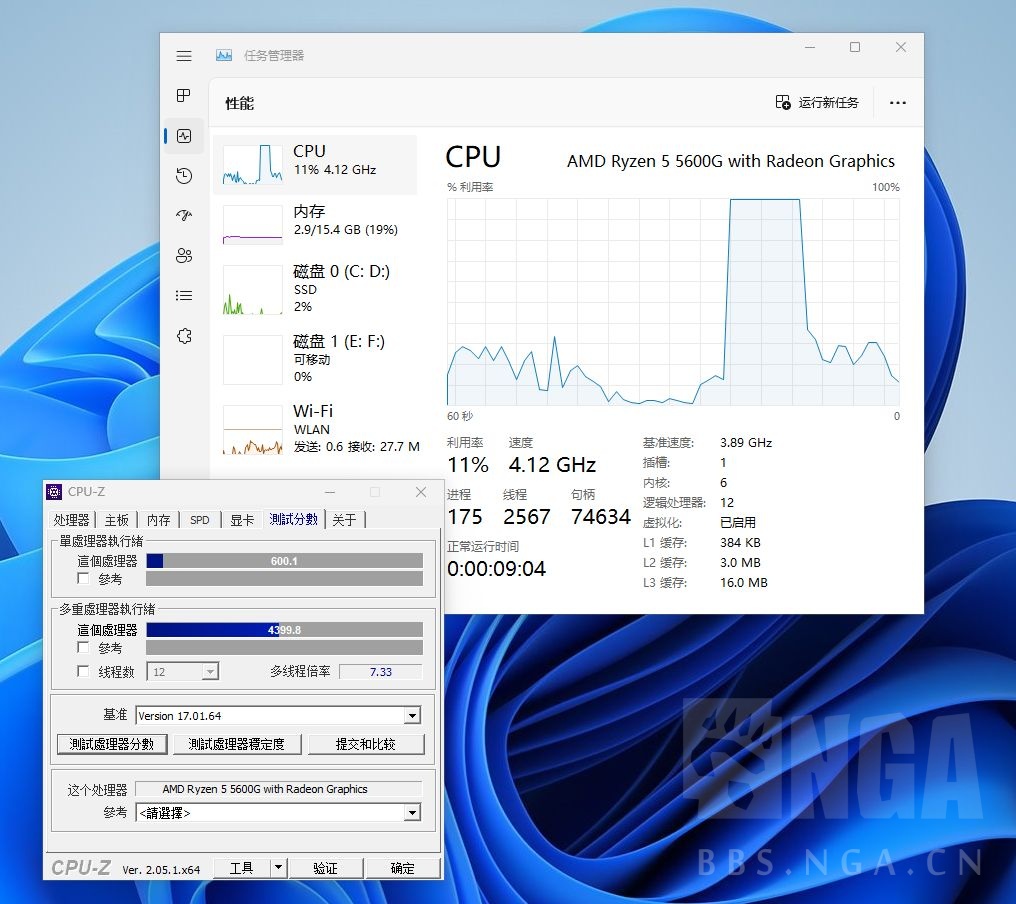Switch to the 显卡 tab in CPU-Z
Screen dimensions: 1016x904
(x=240, y=519)
